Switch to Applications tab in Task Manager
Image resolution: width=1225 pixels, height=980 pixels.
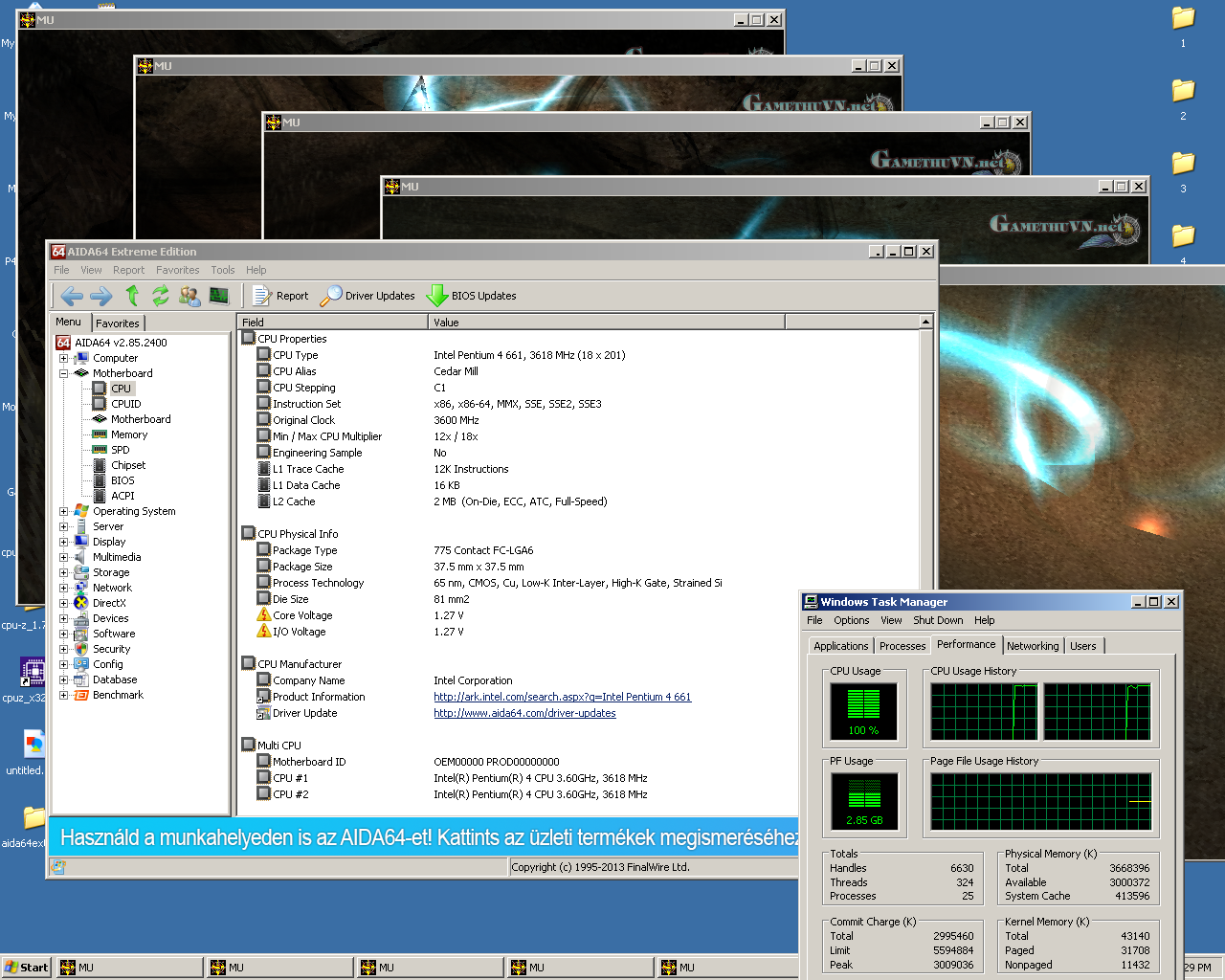pyautogui.click(x=841, y=646)
